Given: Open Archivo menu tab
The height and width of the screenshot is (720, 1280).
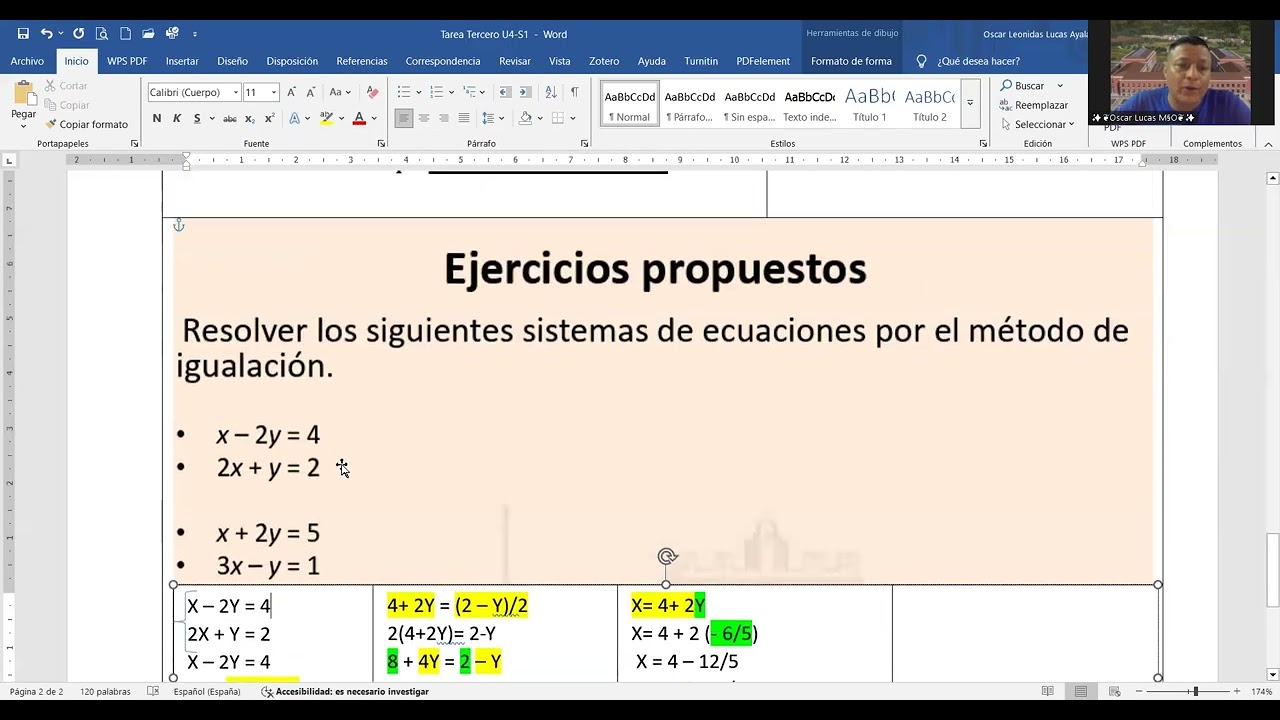Looking at the screenshot, I should 27,61.
